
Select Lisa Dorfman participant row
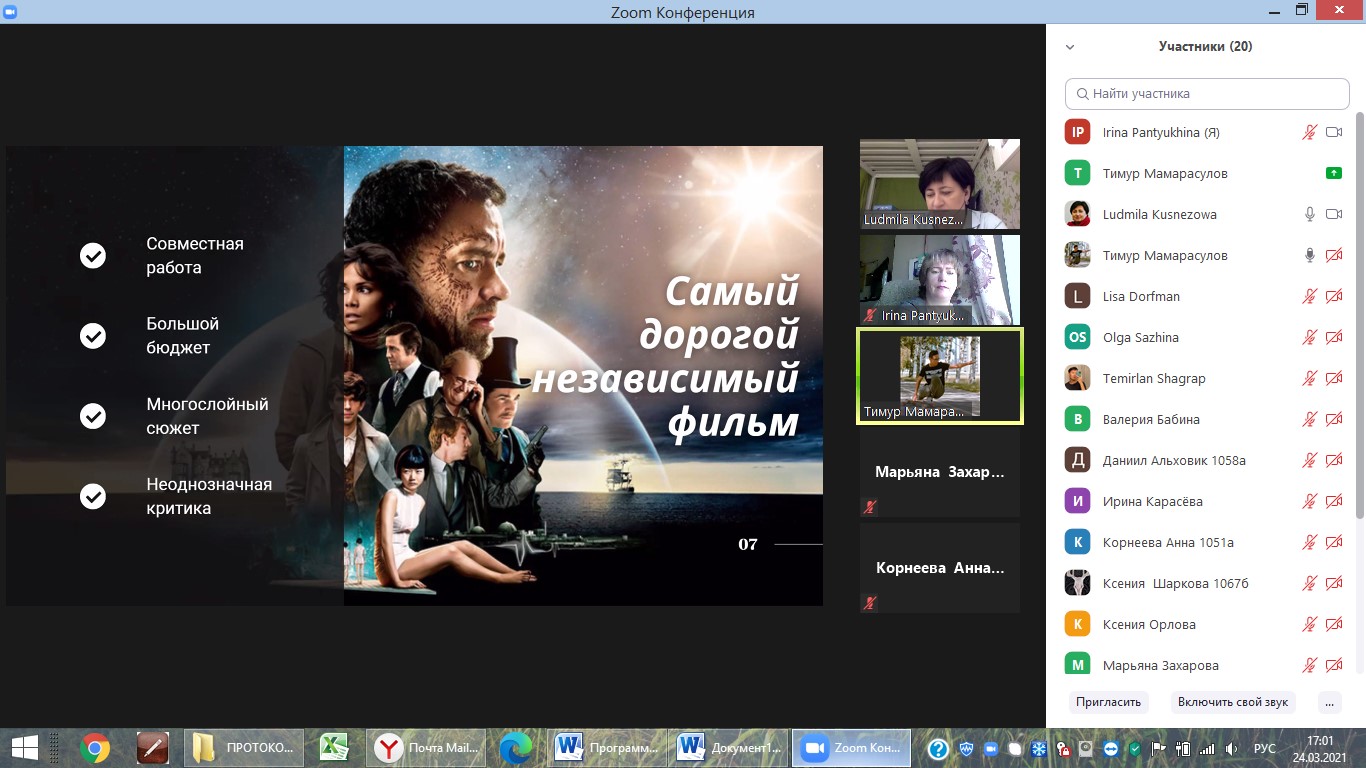(x=1207, y=296)
